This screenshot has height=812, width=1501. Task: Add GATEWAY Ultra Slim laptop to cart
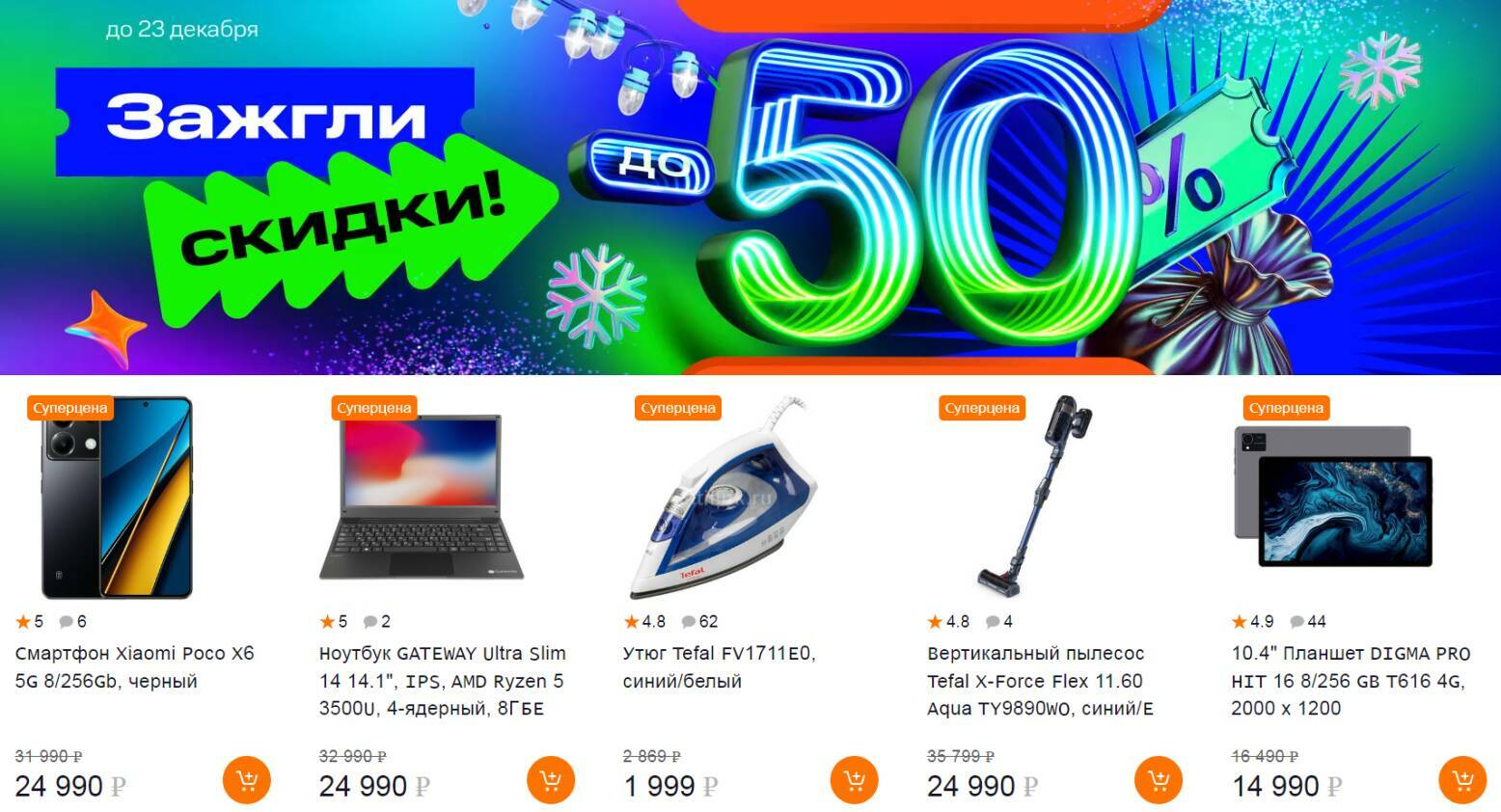point(551,780)
